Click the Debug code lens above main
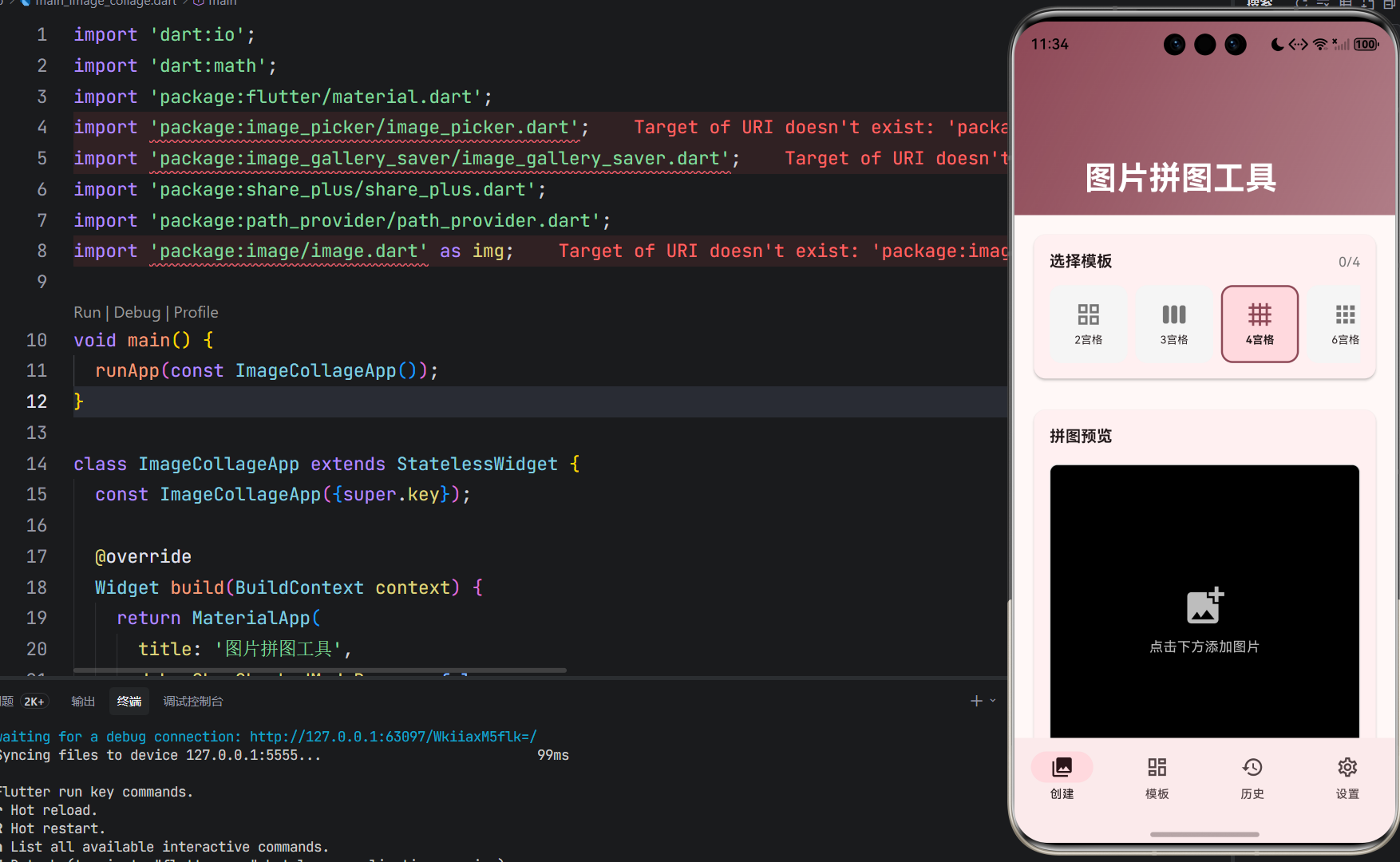 [x=137, y=312]
